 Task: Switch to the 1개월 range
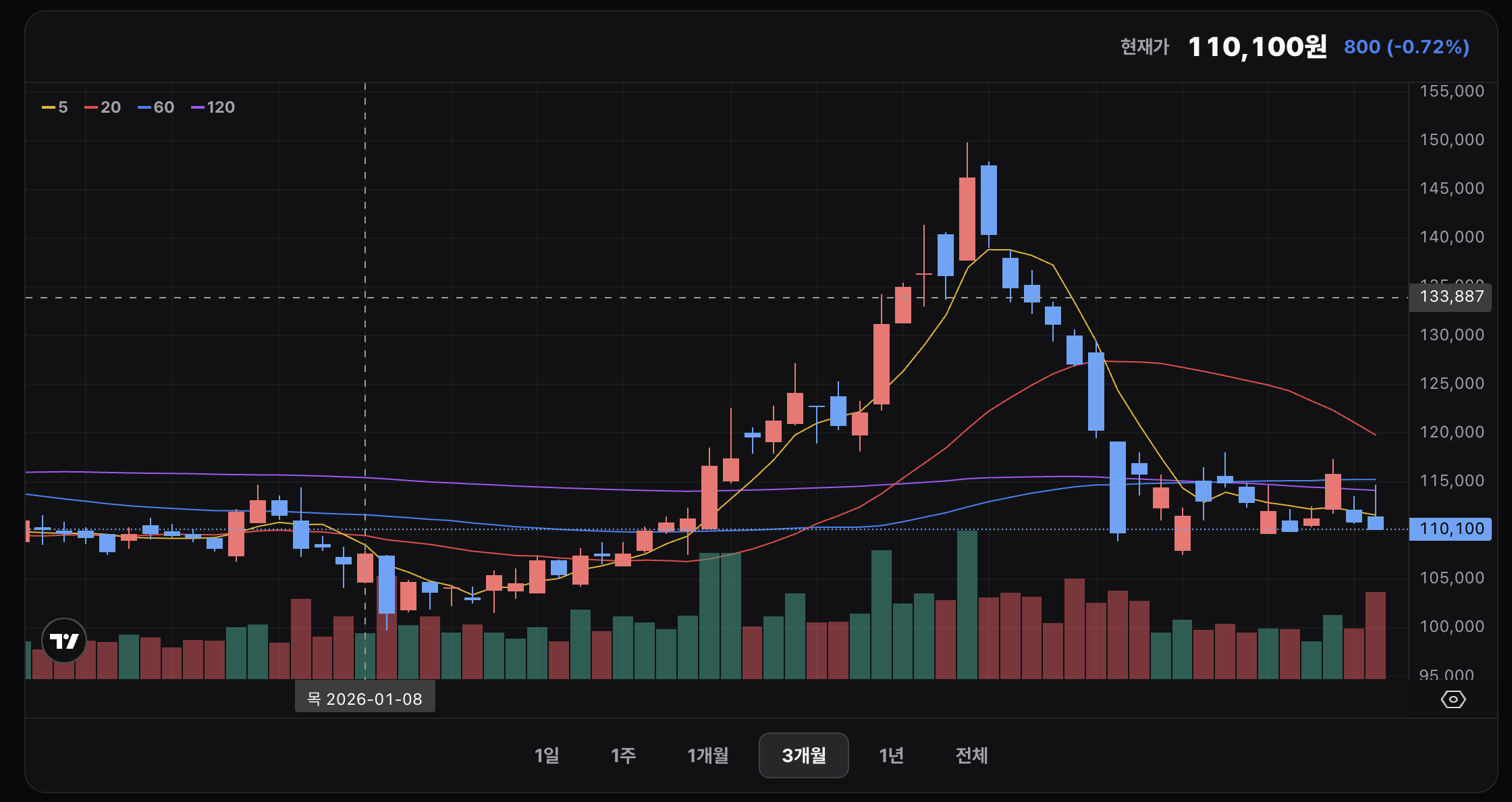tap(707, 755)
